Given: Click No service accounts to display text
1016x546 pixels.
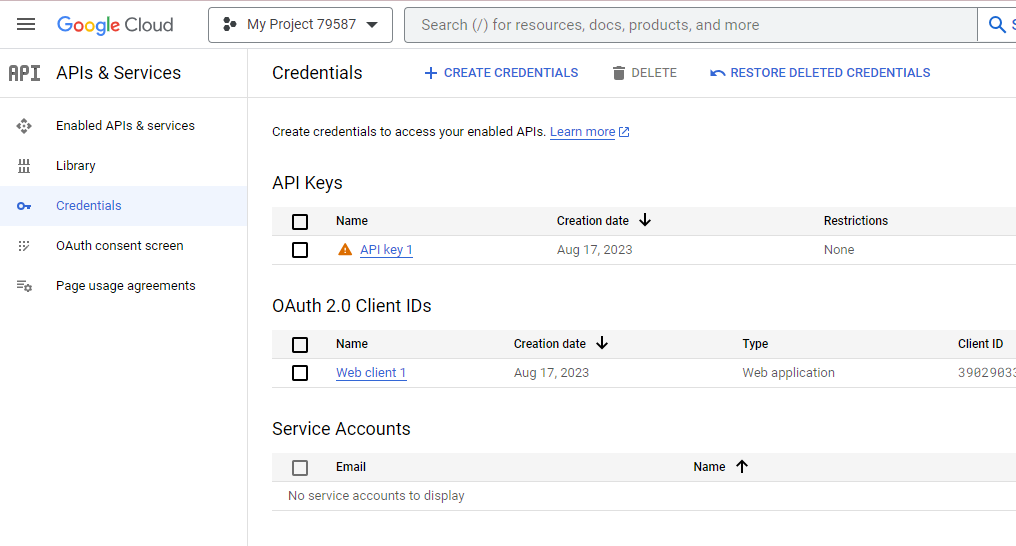Looking at the screenshot, I should coord(376,496).
